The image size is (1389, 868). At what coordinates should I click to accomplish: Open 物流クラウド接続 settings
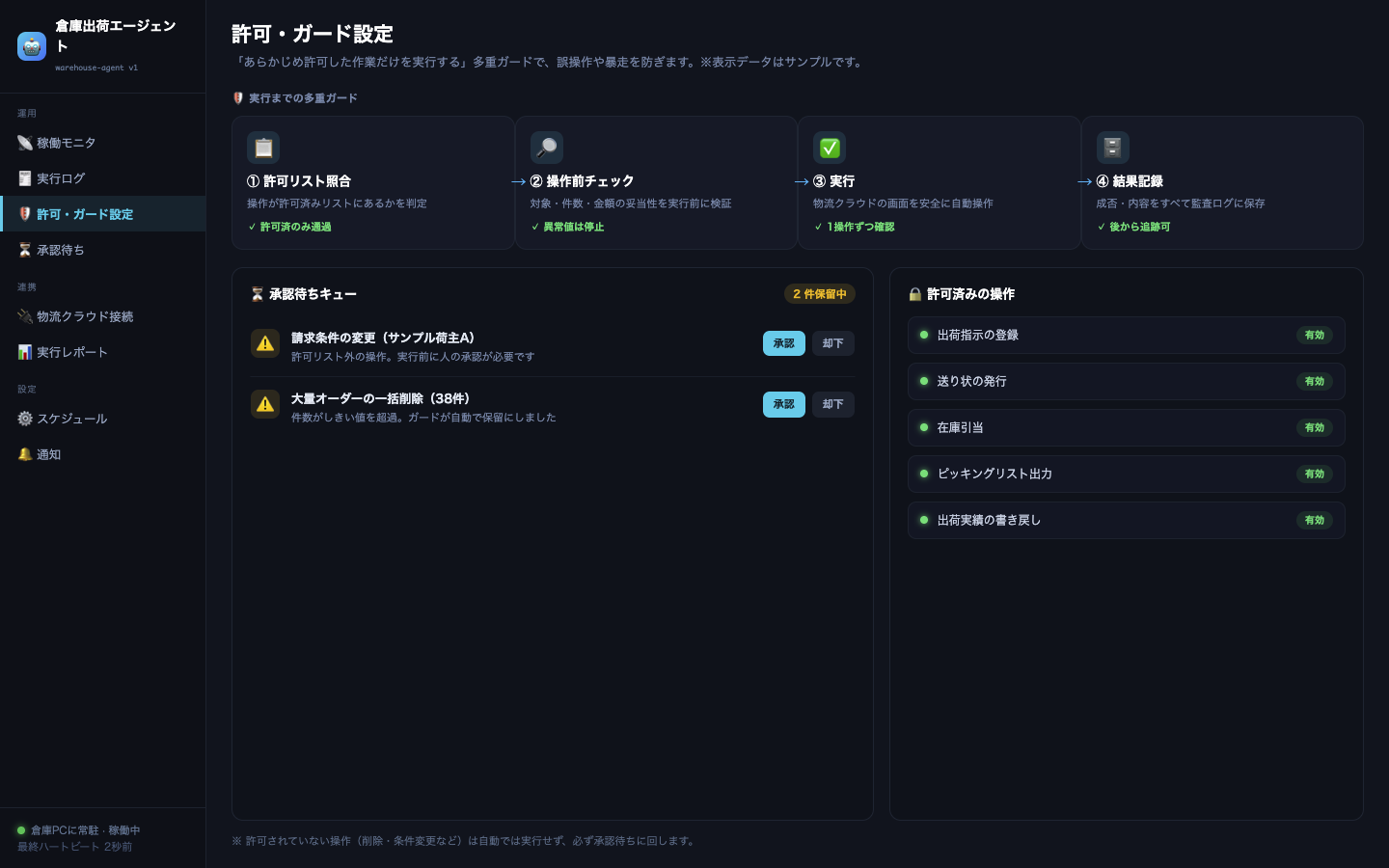coord(102,316)
